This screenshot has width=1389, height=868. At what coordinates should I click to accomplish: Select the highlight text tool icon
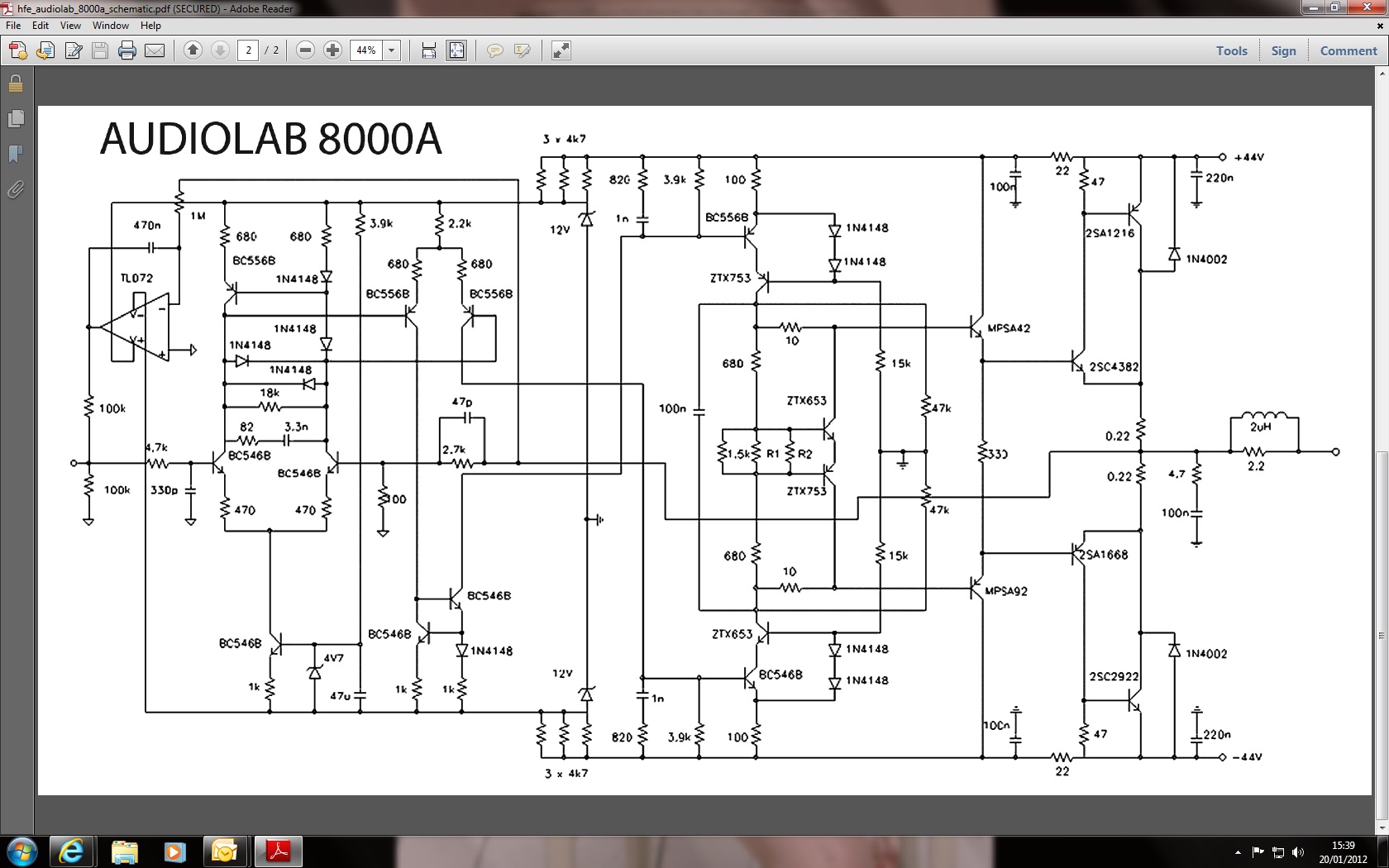523,50
